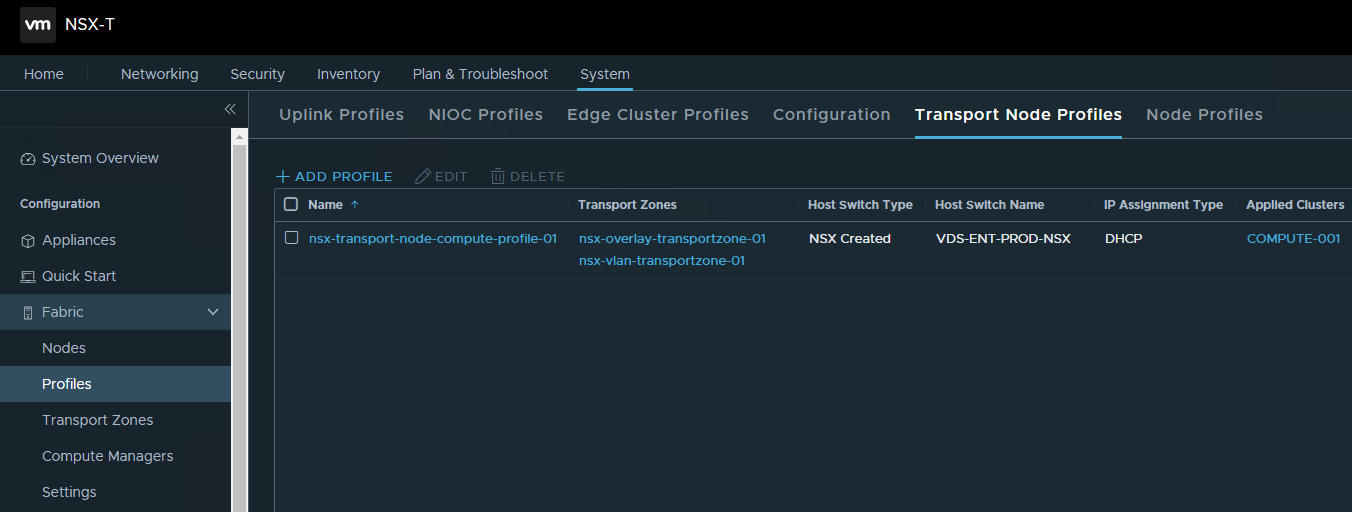Viewport: 1352px width, 512px height.
Task: Open nsx-overlay-transportzone-01 link
Action: pos(672,239)
